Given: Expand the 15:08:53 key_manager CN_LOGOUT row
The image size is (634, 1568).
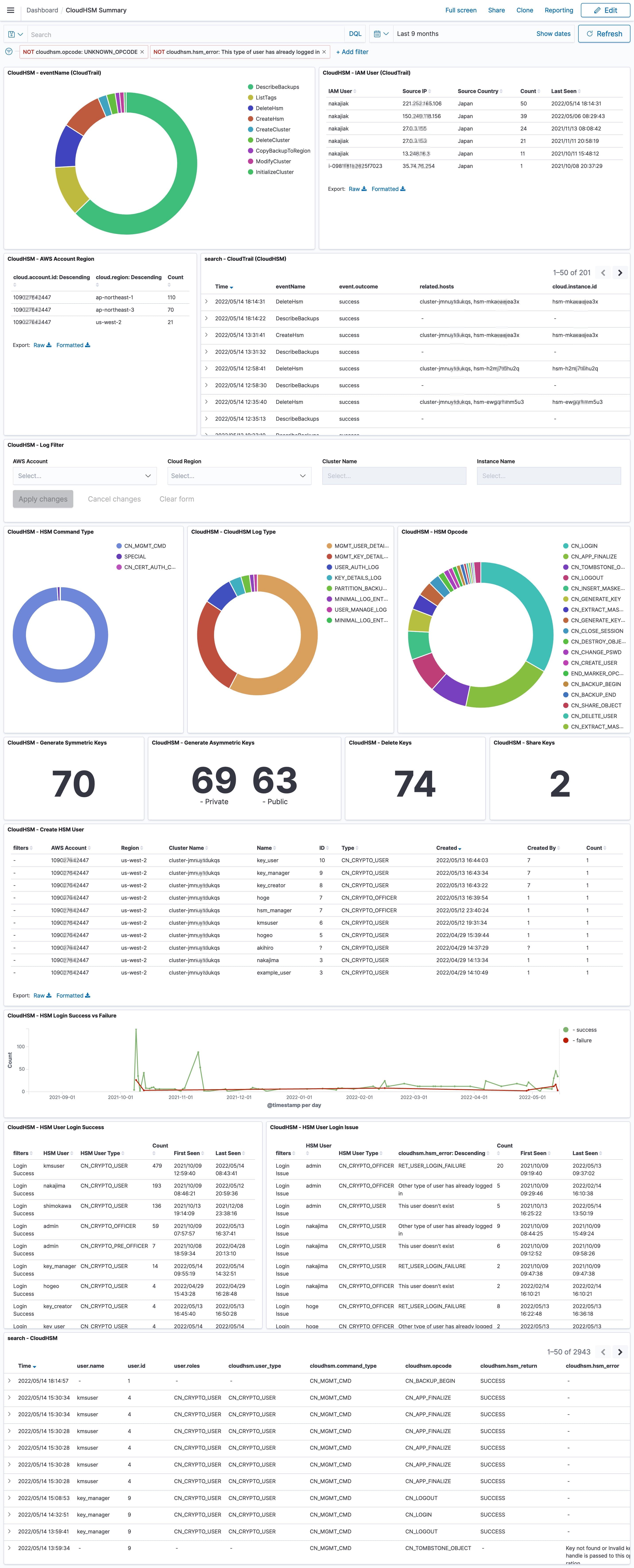Looking at the screenshot, I should tap(9, 1498).
